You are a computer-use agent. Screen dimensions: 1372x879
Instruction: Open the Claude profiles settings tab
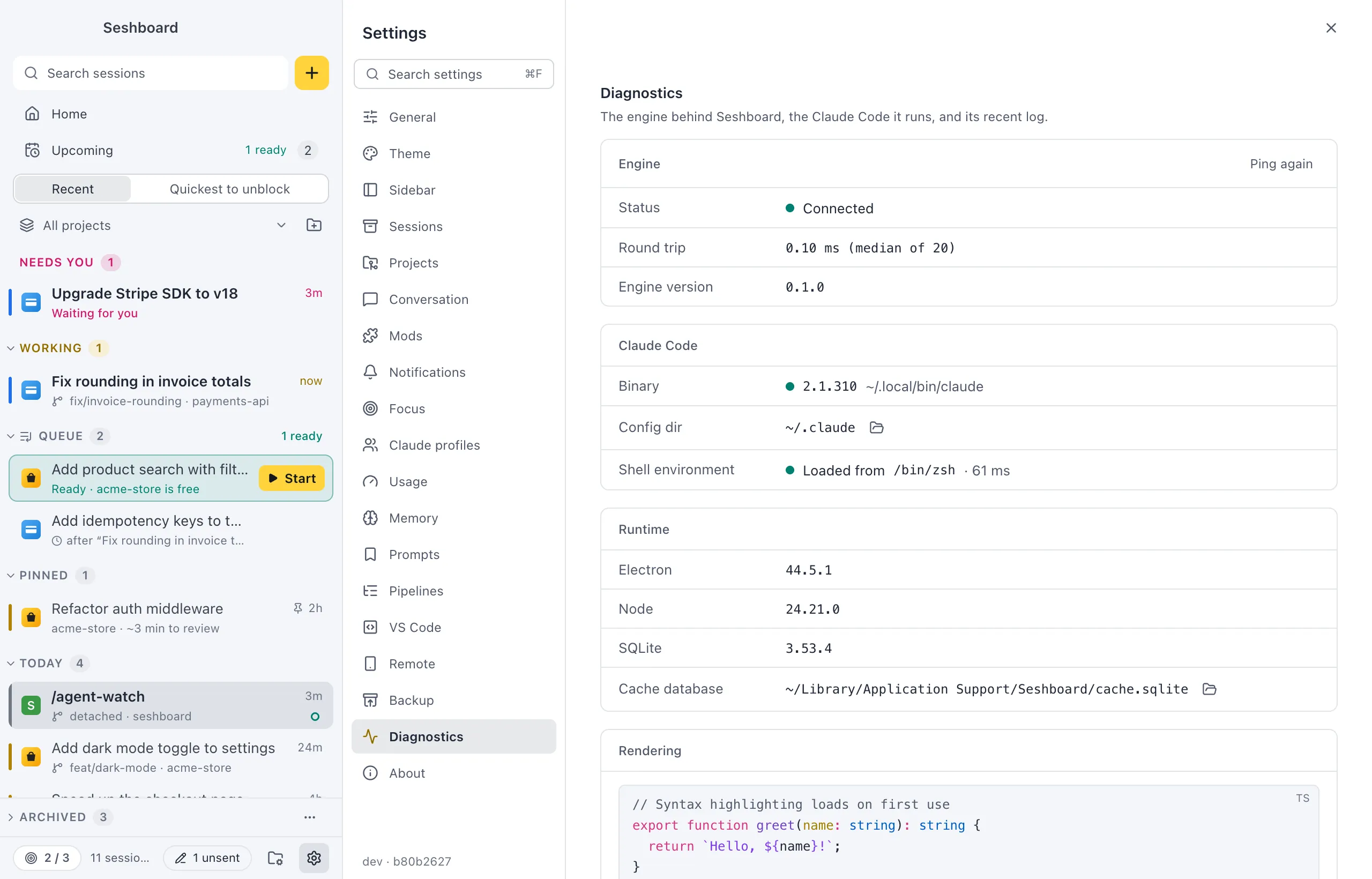click(x=454, y=445)
